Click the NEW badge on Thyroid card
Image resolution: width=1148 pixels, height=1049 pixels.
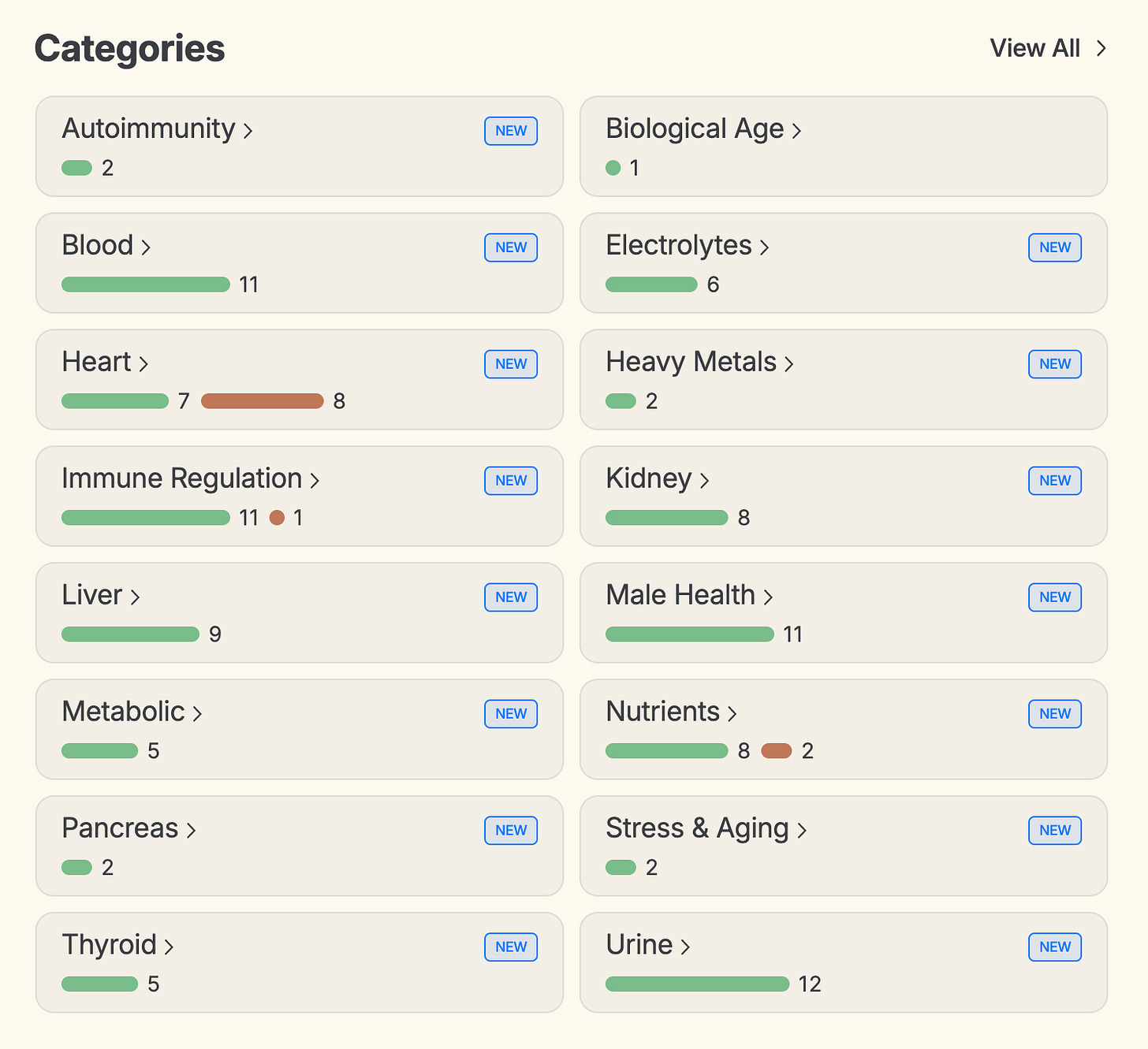[511, 947]
